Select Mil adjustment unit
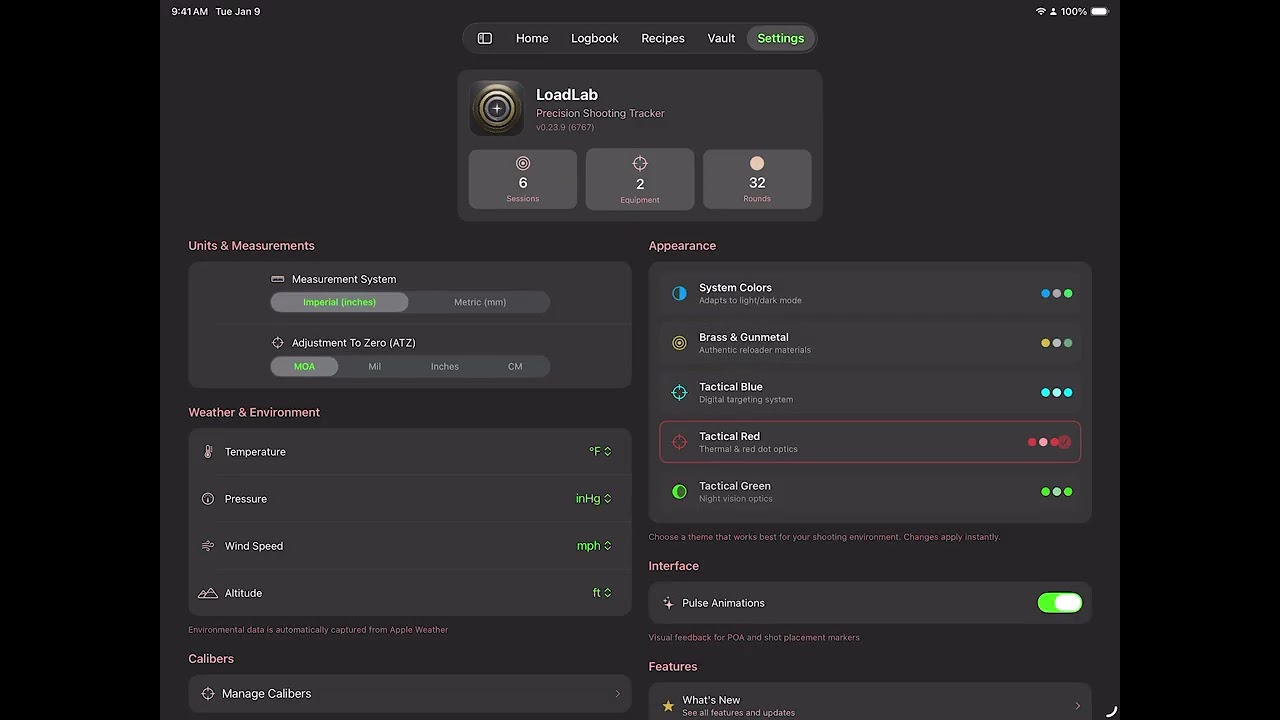The height and width of the screenshot is (720, 1280). 374,367
